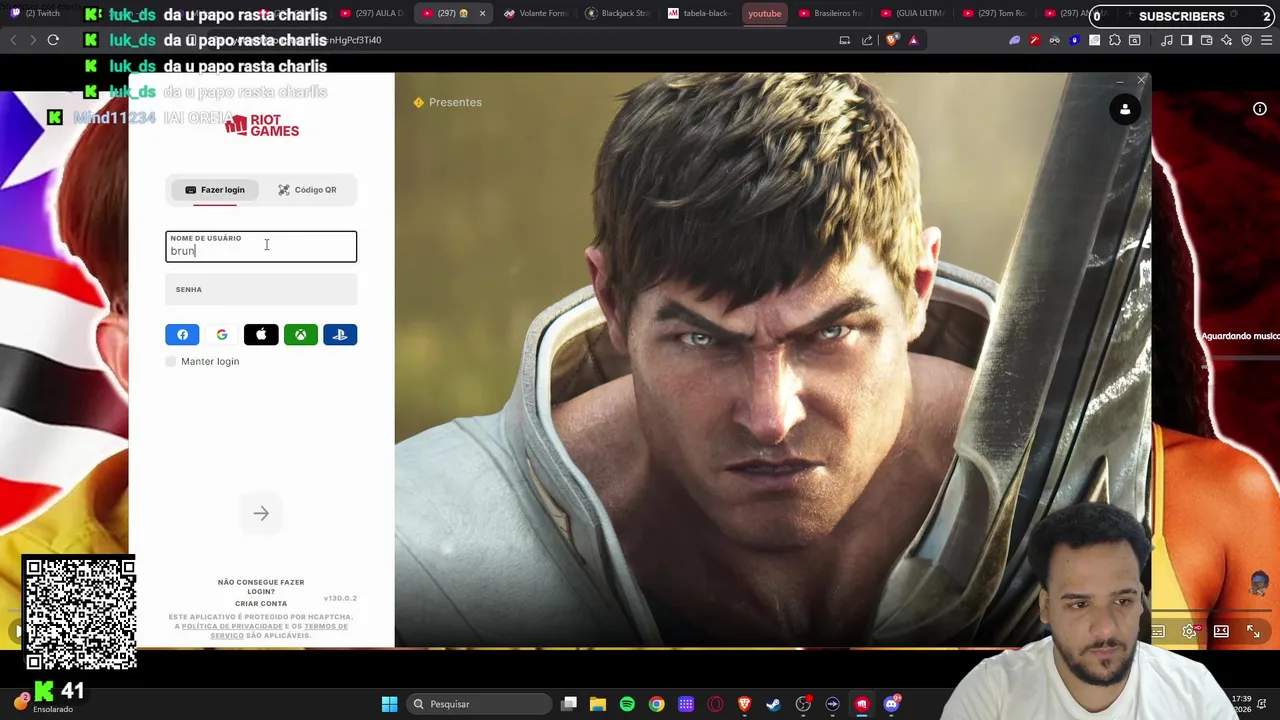Screen dimensions: 1280x720
Task: Open the Termos de Serviço link
Action: [x=279, y=631]
